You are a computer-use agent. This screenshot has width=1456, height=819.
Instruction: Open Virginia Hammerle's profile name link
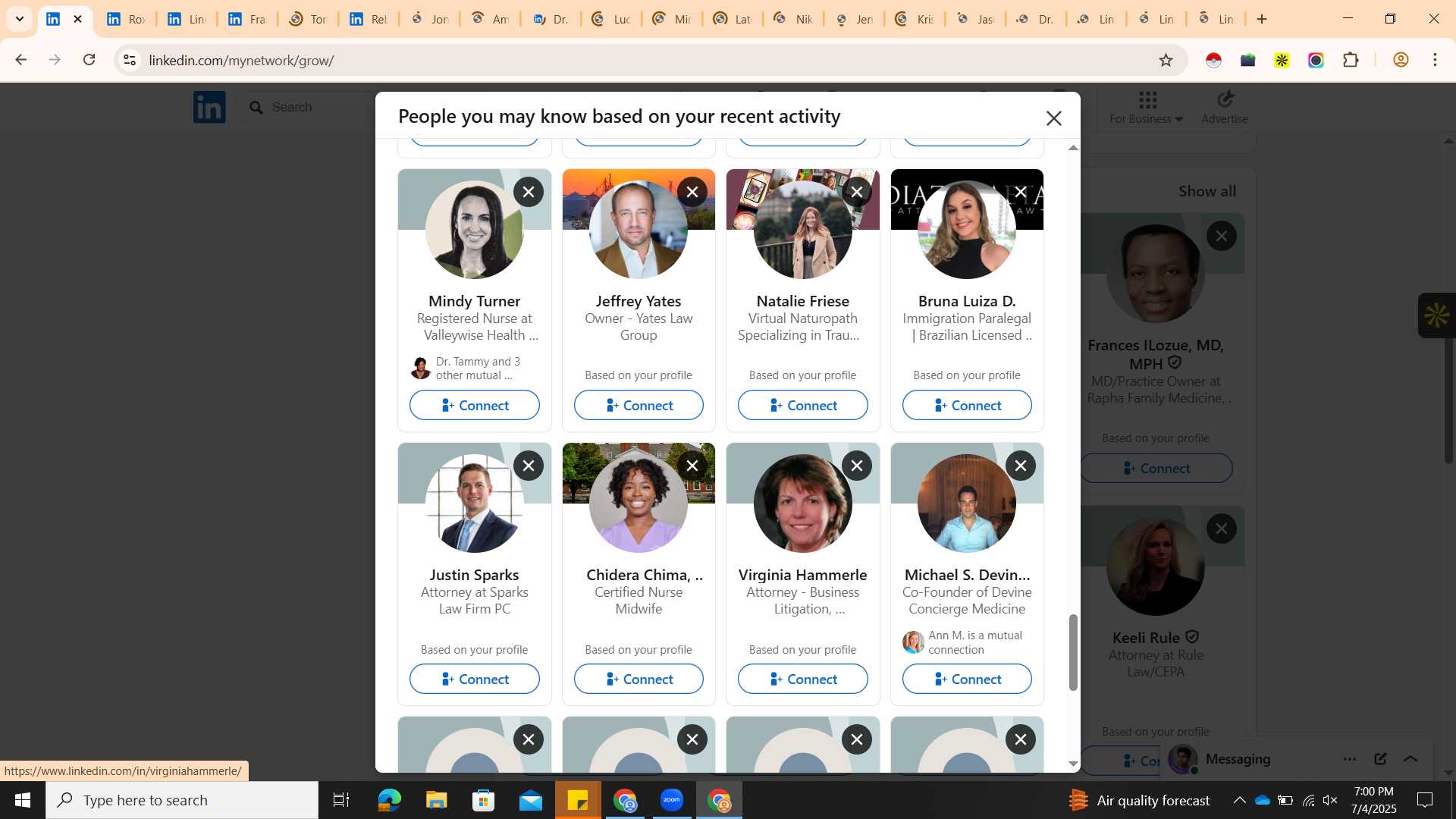pyautogui.click(x=802, y=575)
